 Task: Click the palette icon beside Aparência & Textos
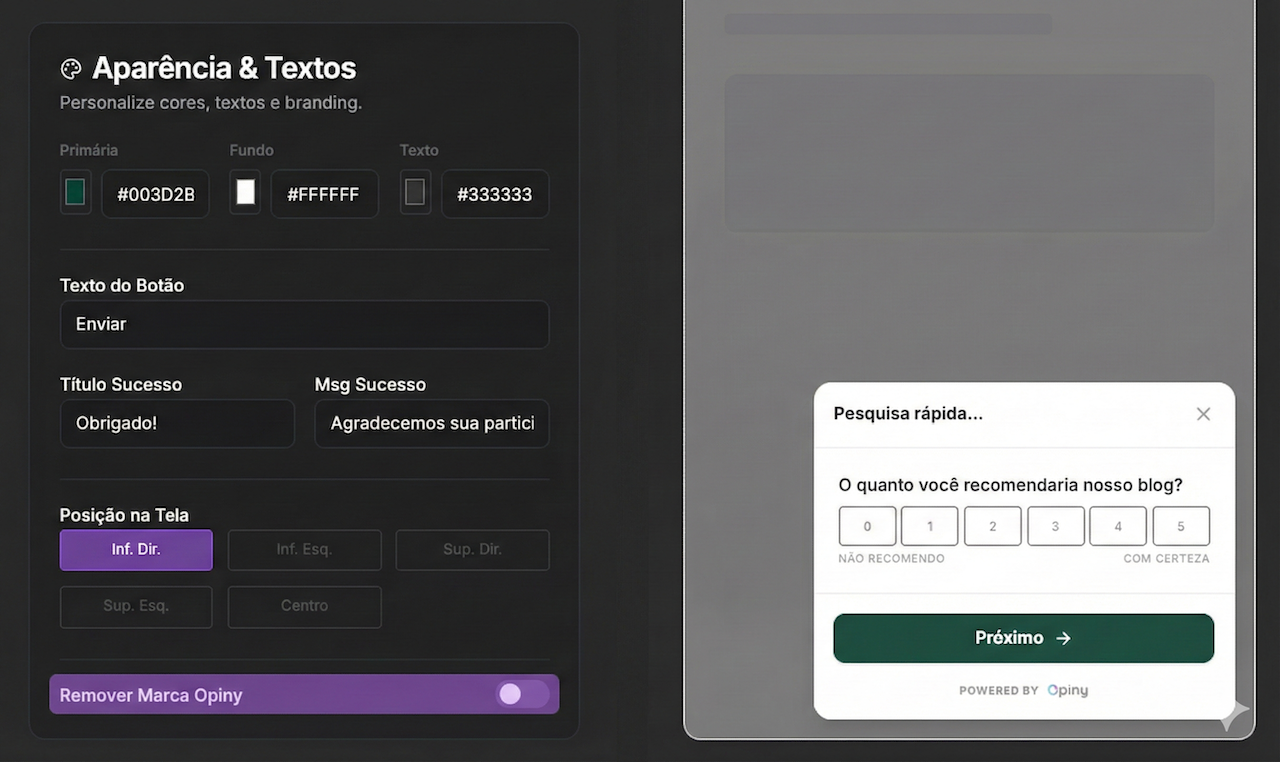71,69
